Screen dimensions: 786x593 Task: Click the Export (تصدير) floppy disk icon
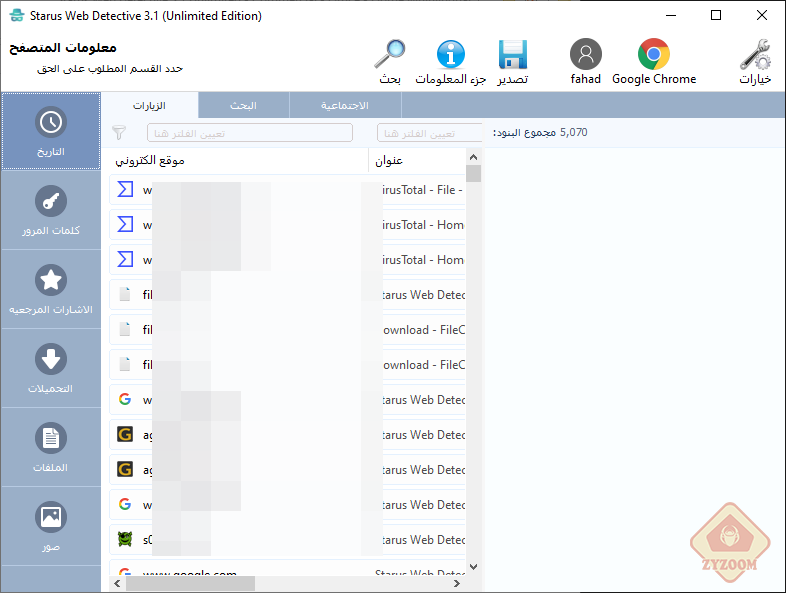click(x=513, y=54)
